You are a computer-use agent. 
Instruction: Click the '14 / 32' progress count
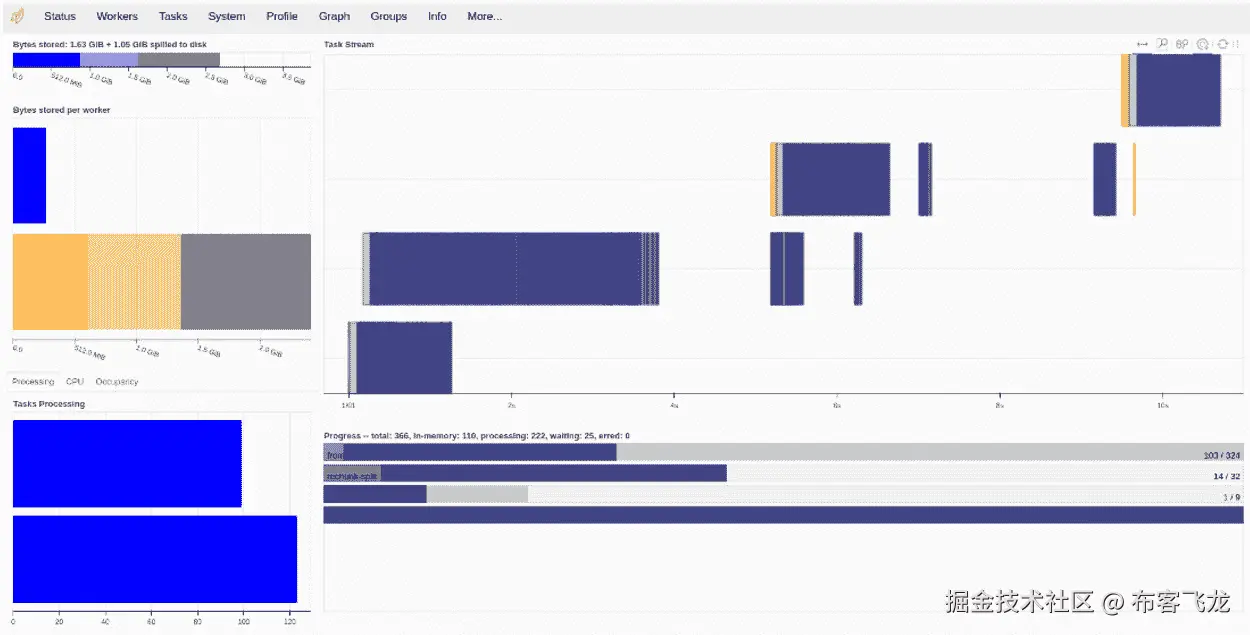tap(1227, 476)
